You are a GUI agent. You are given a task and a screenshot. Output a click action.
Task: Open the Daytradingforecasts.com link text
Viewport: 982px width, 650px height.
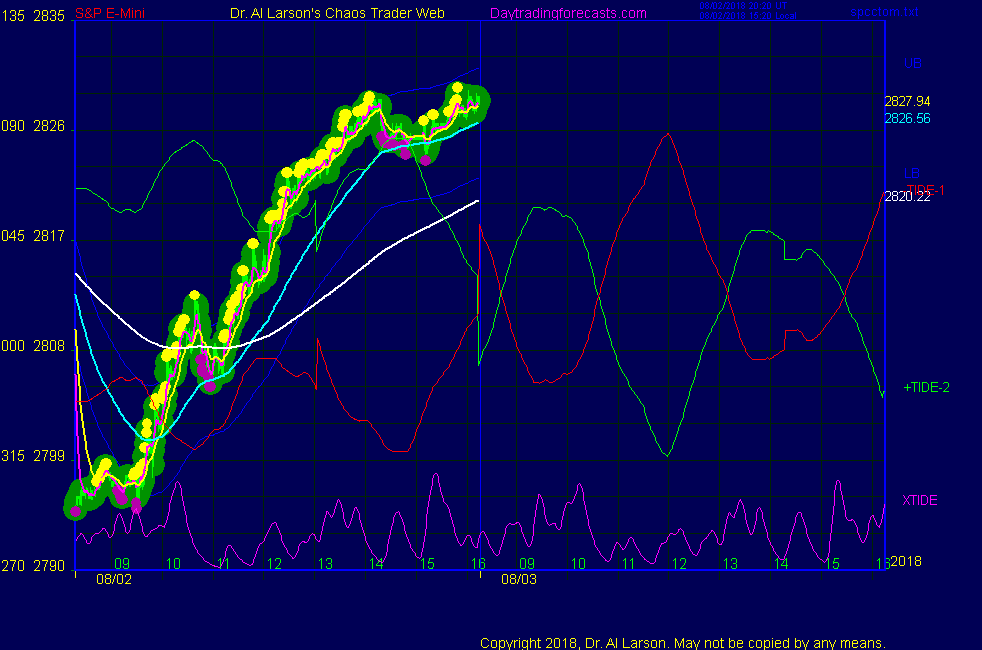point(568,13)
